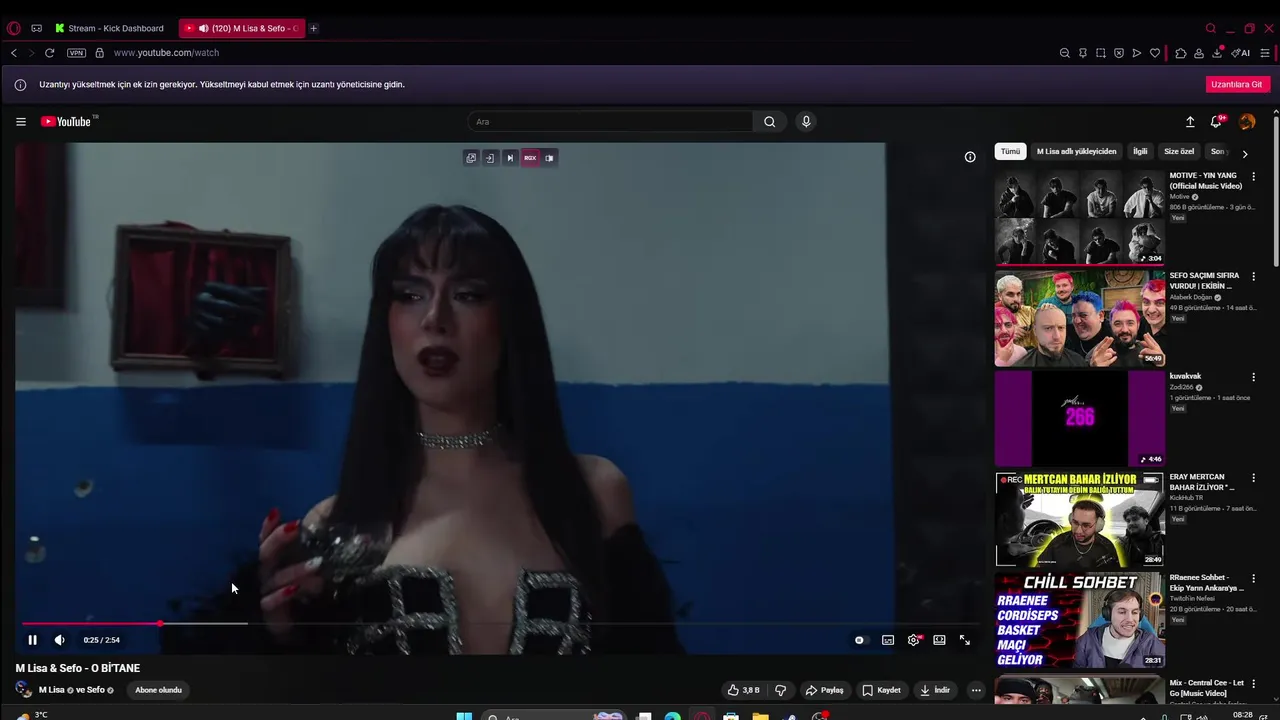Click the Kaydet save button
1280x720 pixels.
click(882, 690)
